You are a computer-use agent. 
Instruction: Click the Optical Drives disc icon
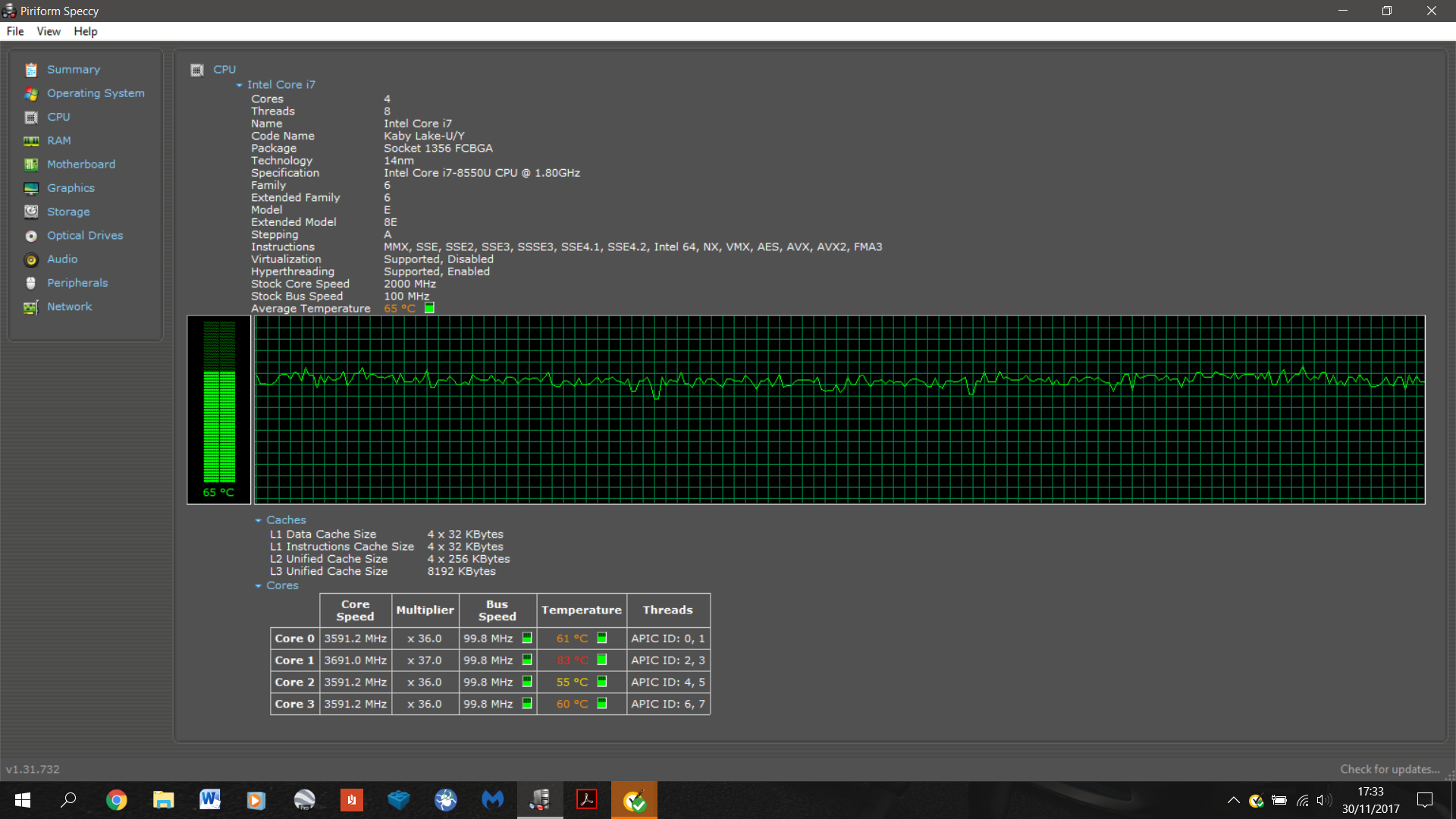(31, 236)
